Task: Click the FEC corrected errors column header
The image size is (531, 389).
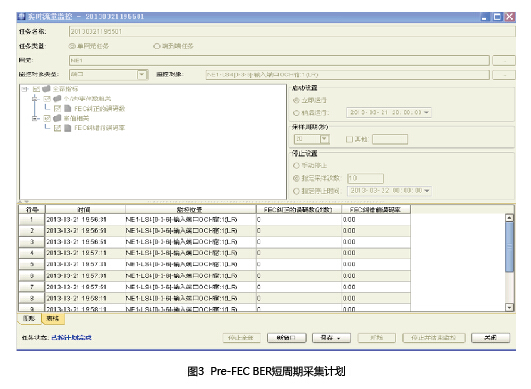Action: click(299, 209)
